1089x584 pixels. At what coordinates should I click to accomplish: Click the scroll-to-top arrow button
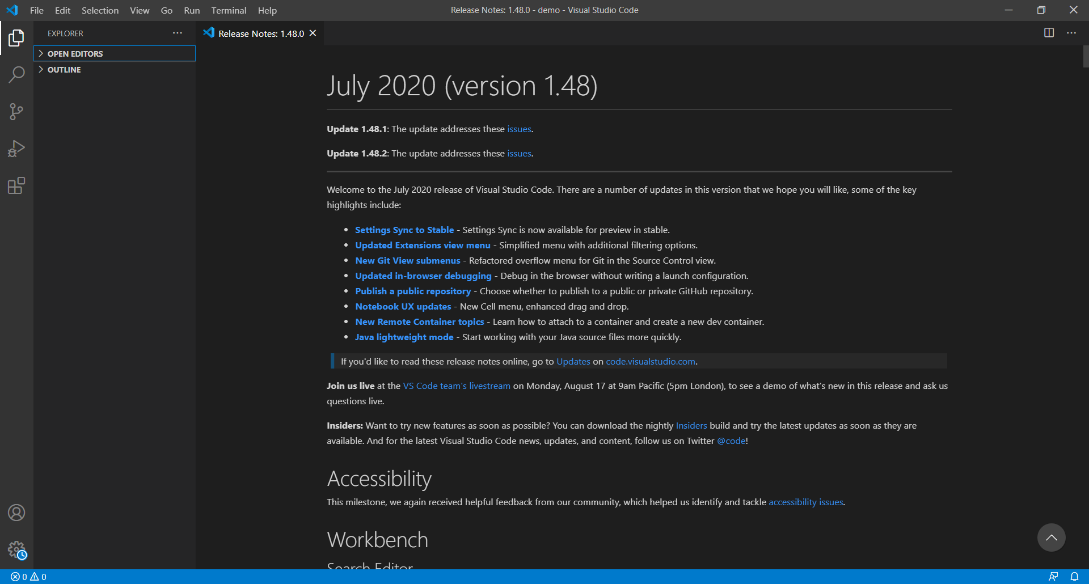pos(1051,537)
